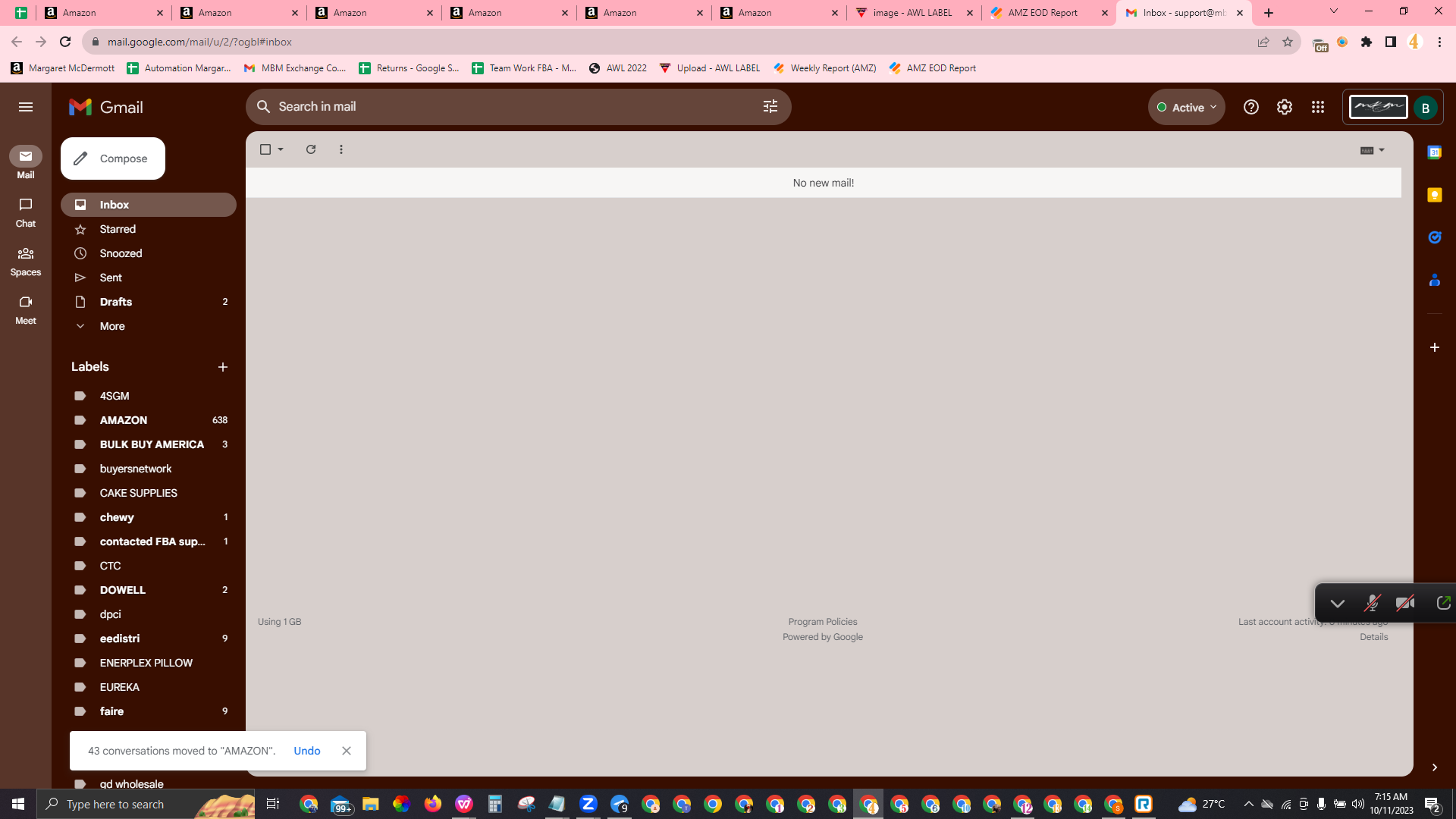Open the Starred folder

click(x=149, y=229)
